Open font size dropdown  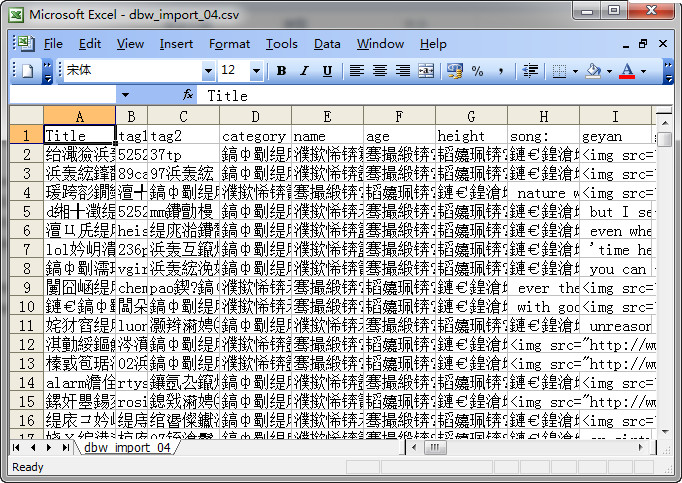[257, 70]
